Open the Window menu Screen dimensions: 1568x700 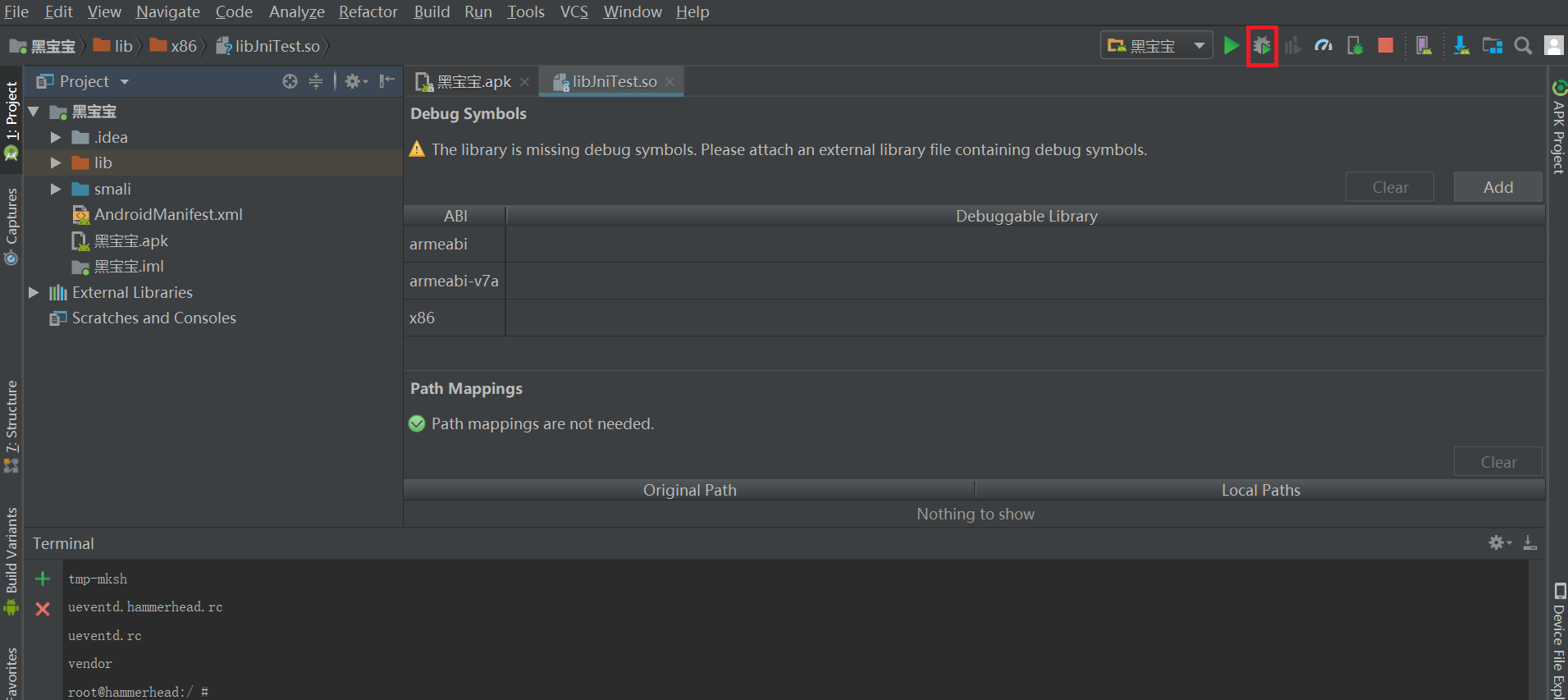[x=633, y=11]
